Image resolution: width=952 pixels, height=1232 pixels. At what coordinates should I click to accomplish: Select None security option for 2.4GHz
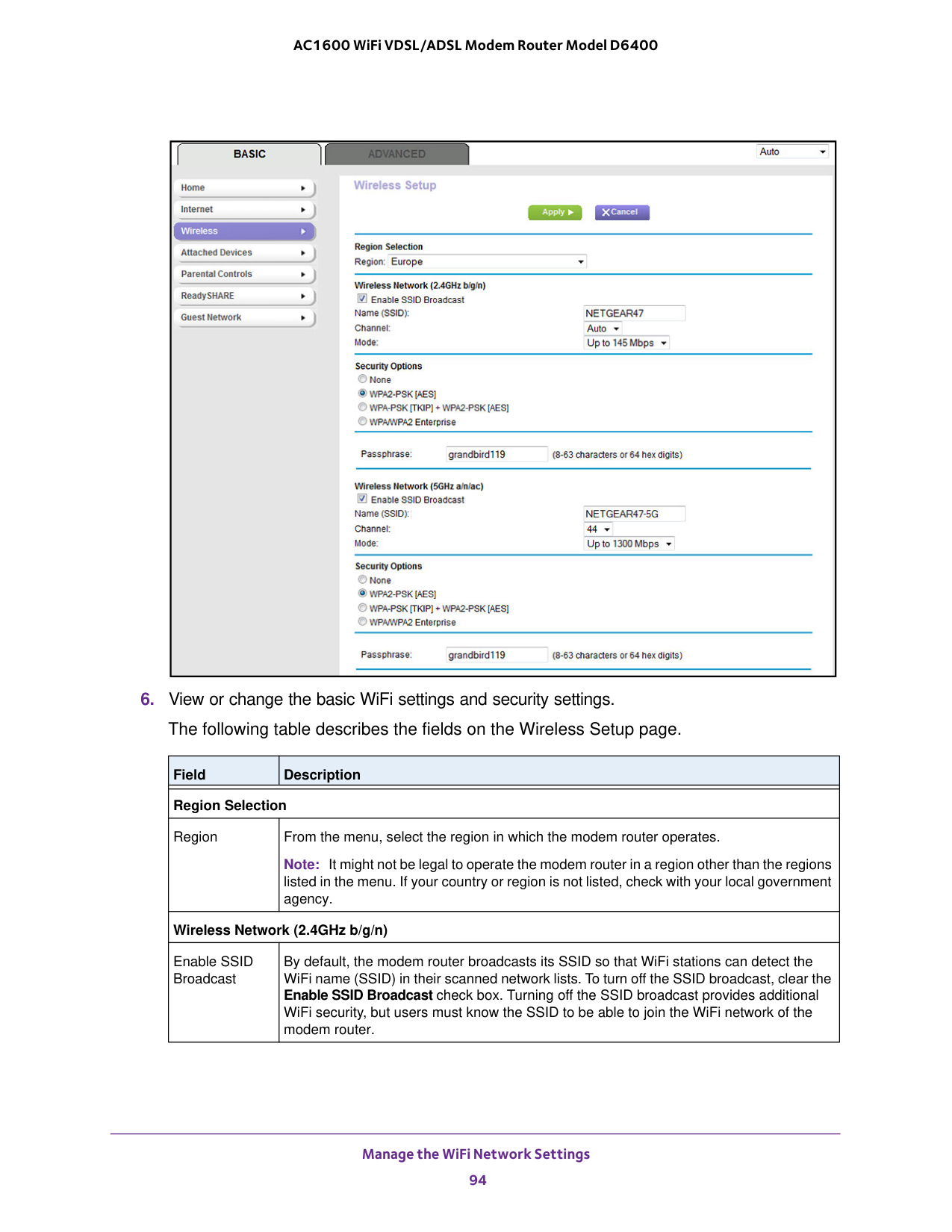click(363, 379)
